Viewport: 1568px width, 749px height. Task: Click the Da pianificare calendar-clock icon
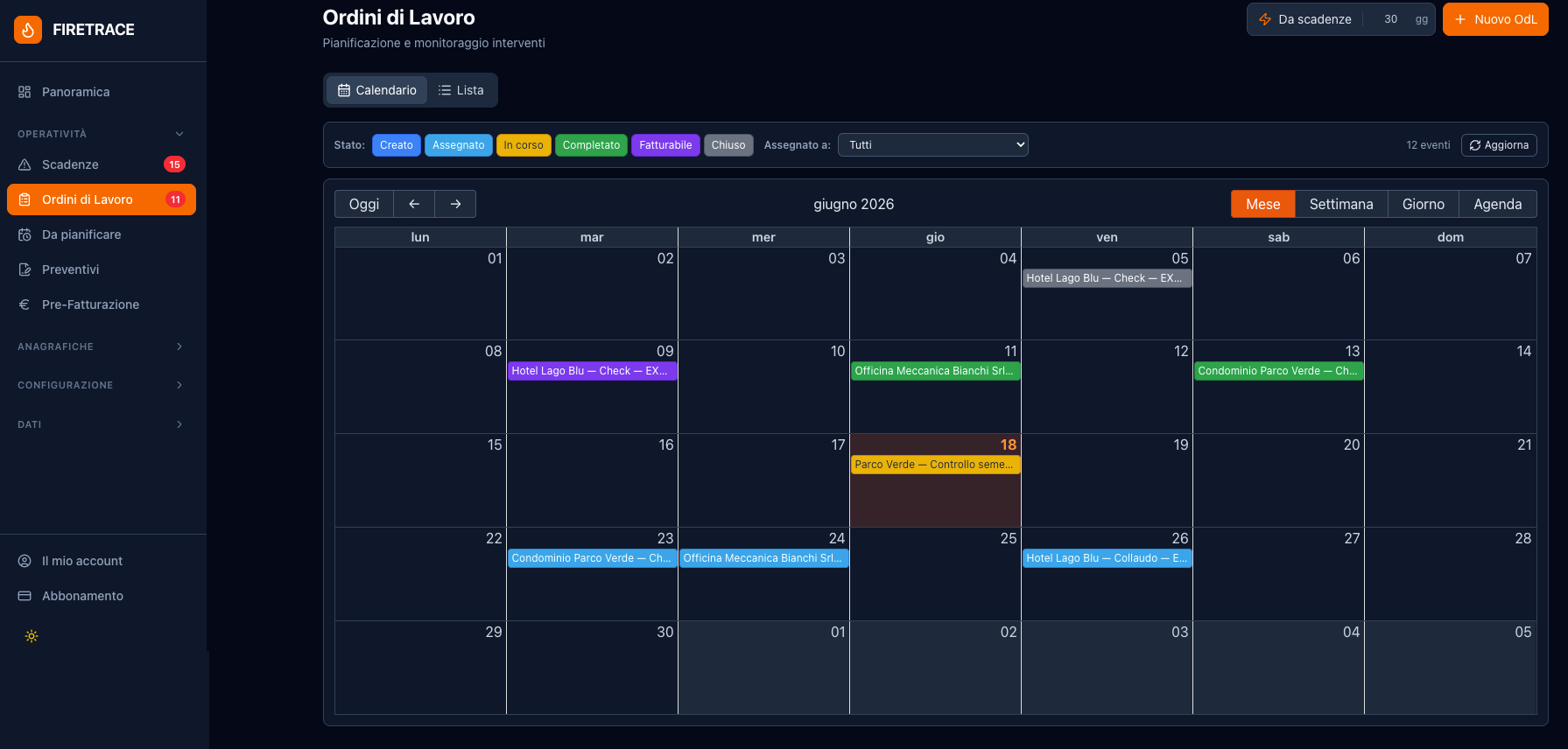(25, 234)
